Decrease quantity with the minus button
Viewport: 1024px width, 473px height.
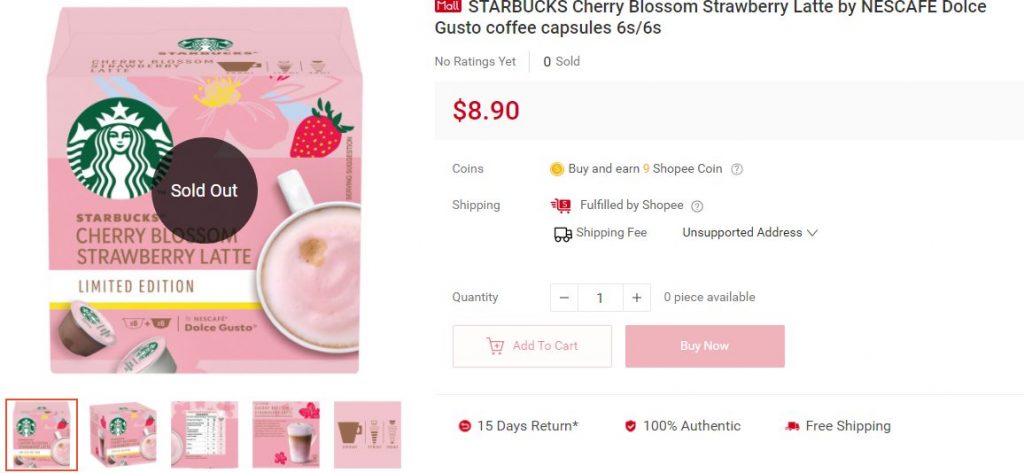pos(564,297)
